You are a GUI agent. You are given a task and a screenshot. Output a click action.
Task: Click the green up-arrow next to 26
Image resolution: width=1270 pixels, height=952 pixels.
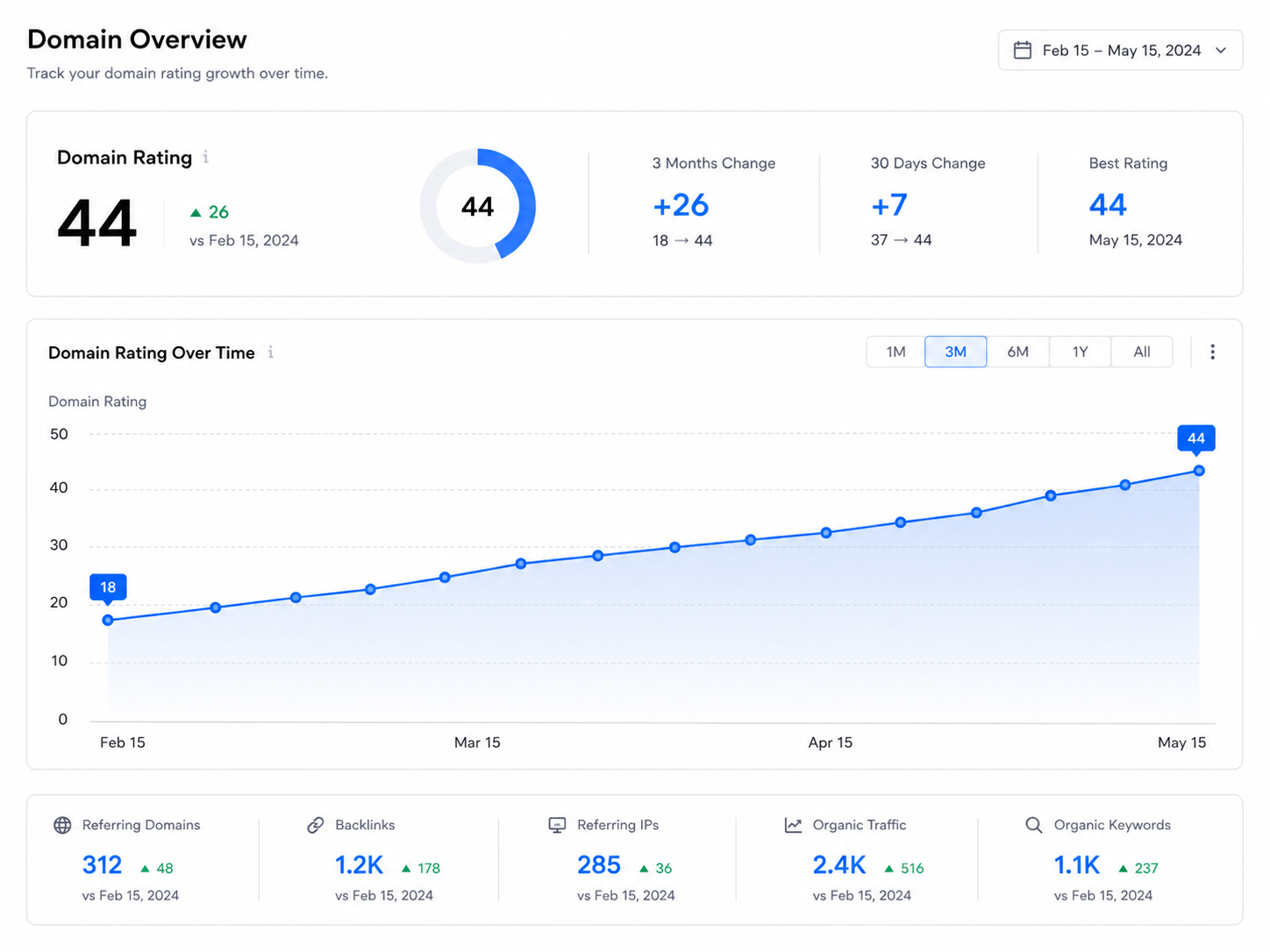click(x=196, y=212)
